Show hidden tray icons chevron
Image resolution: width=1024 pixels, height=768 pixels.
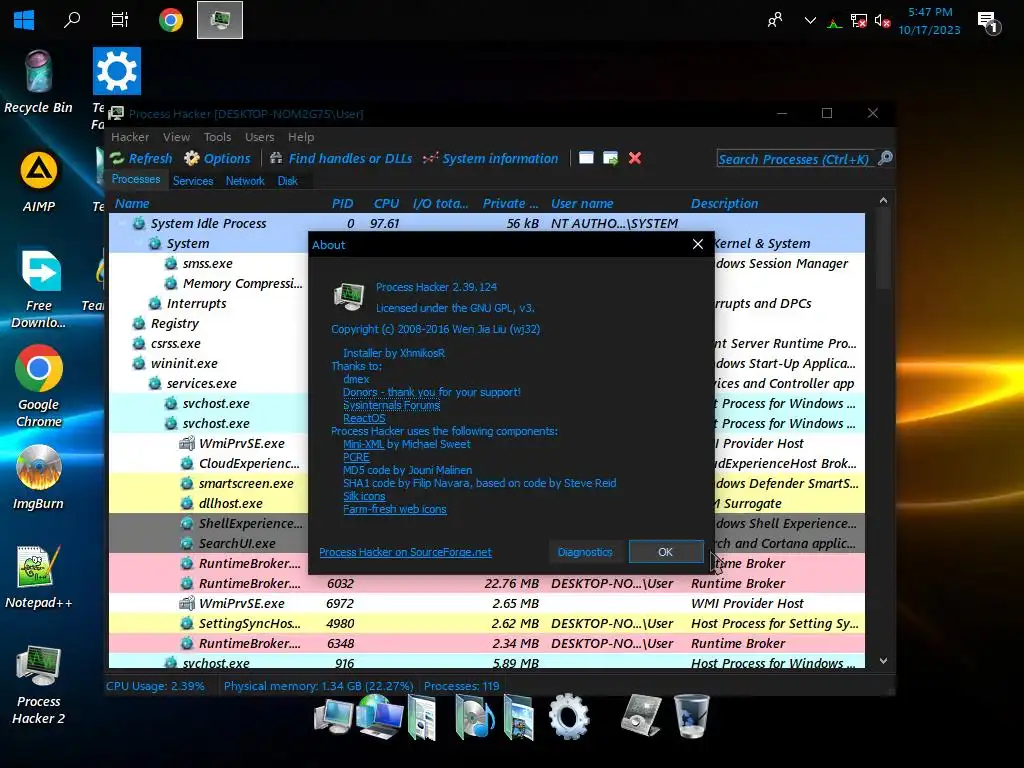pos(810,20)
